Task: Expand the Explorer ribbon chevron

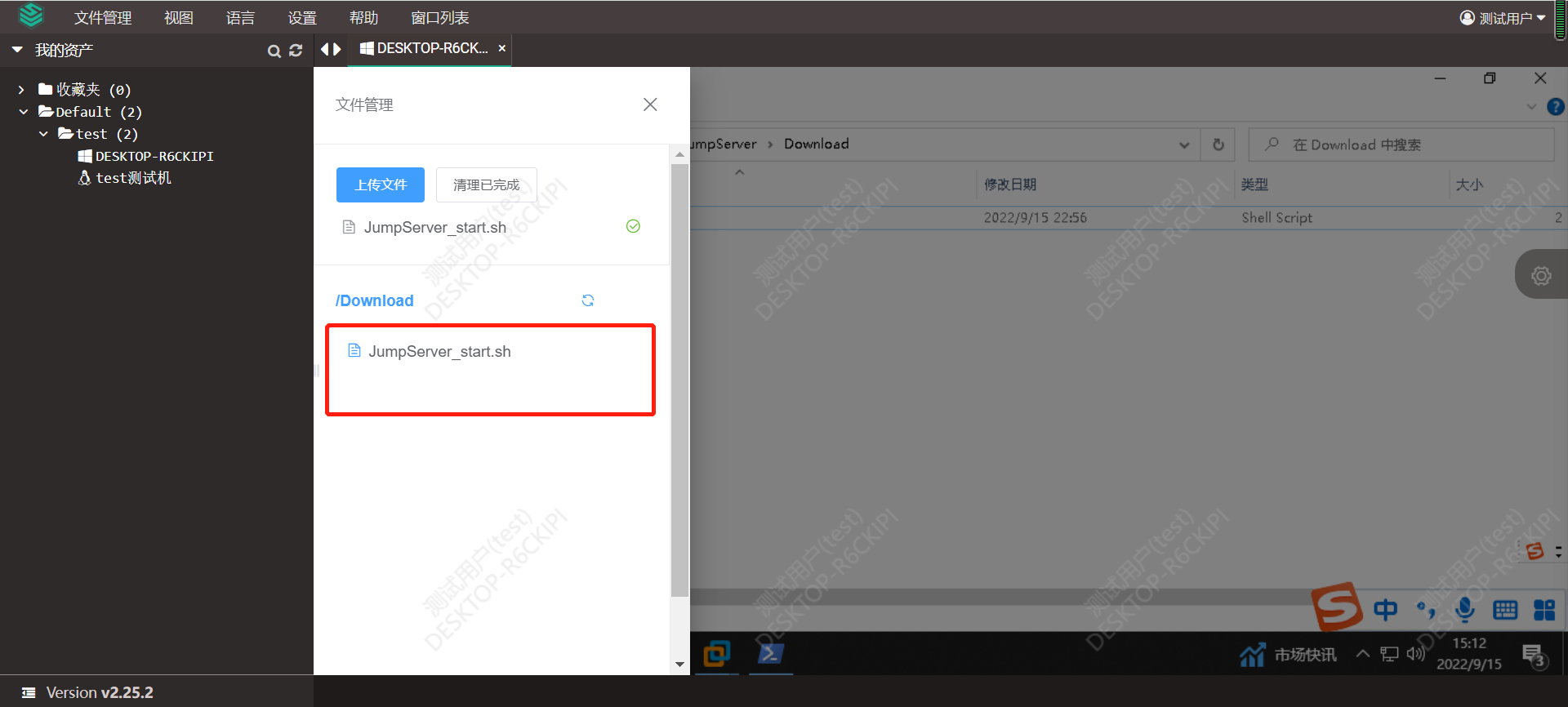Action: pyautogui.click(x=1531, y=107)
